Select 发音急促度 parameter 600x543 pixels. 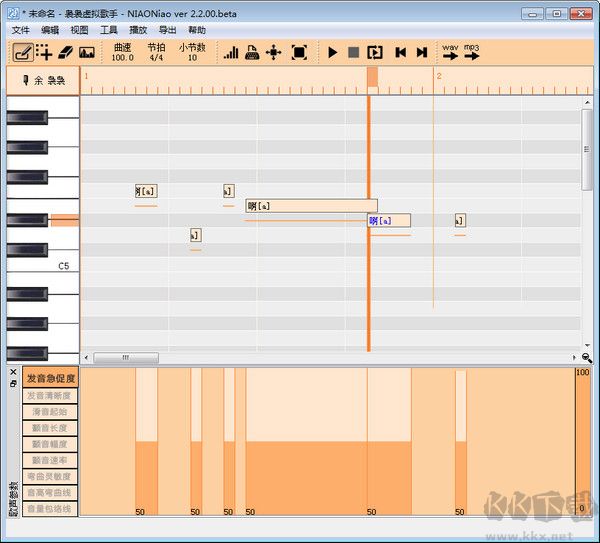50,379
